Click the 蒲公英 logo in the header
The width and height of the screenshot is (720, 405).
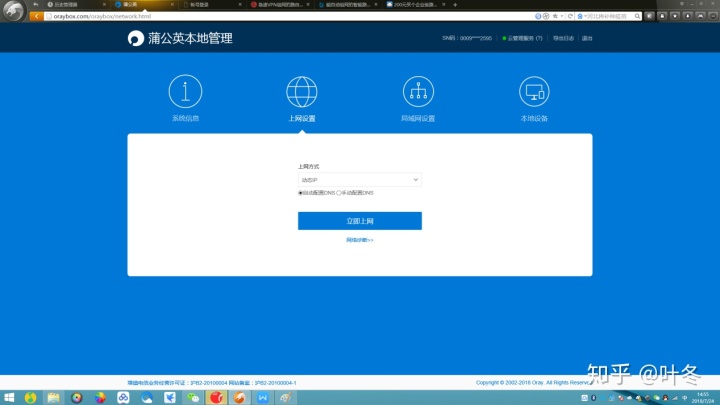136,38
